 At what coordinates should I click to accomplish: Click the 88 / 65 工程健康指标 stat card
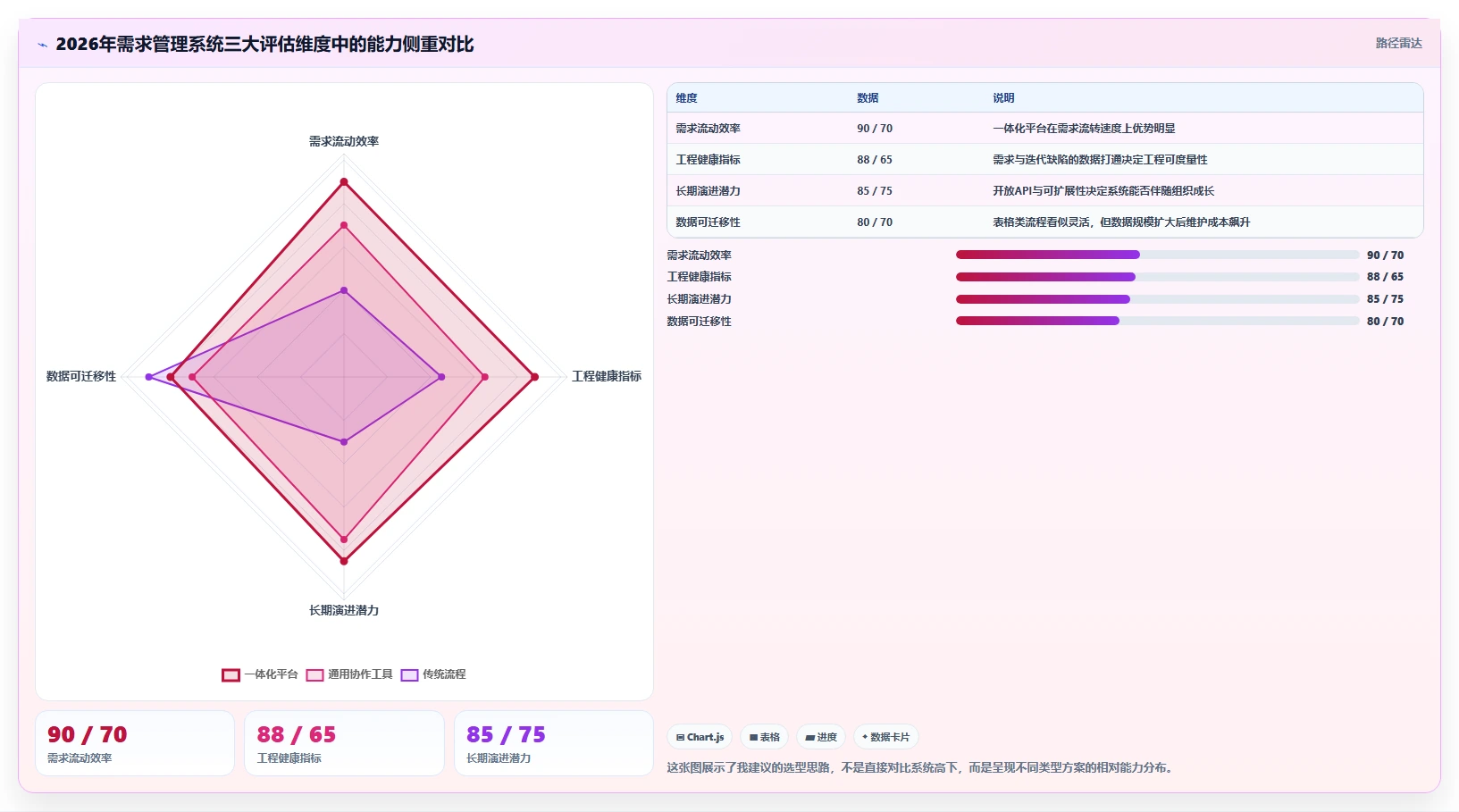tap(344, 743)
